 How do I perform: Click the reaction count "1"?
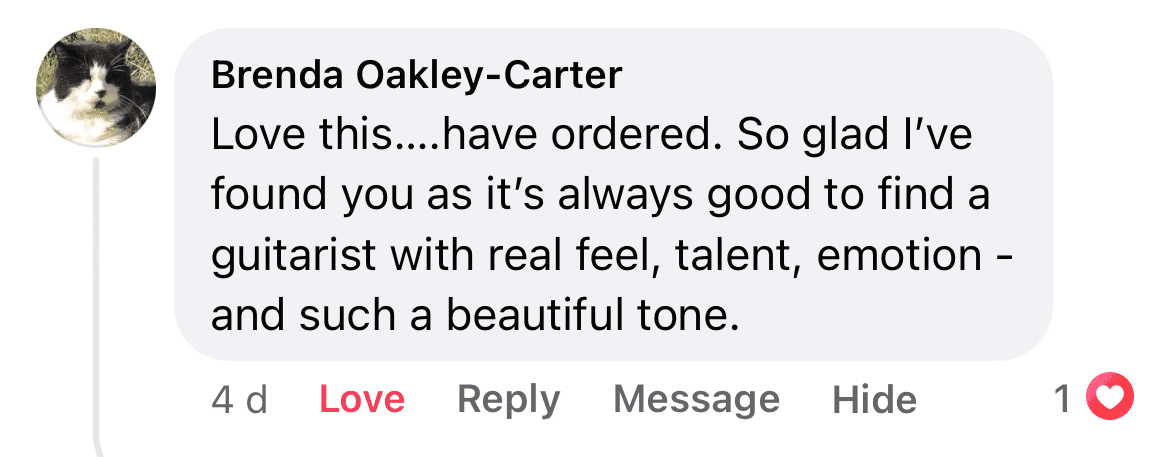(1065, 400)
